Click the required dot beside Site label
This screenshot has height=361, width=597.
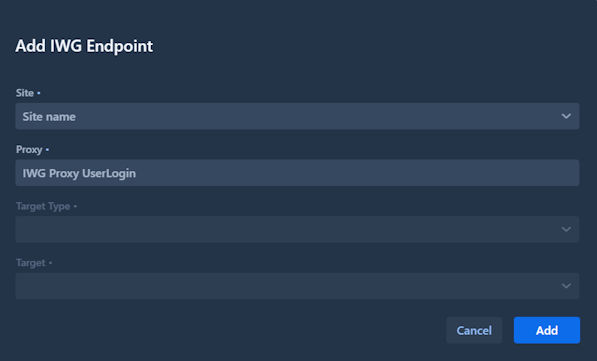tap(39, 93)
